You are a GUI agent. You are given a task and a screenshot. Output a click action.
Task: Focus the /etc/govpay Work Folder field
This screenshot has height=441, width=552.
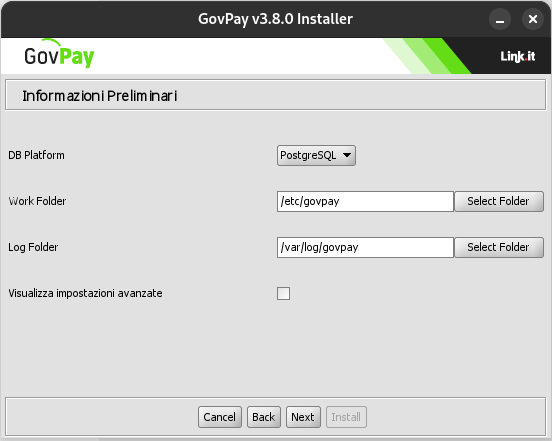click(x=365, y=201)
